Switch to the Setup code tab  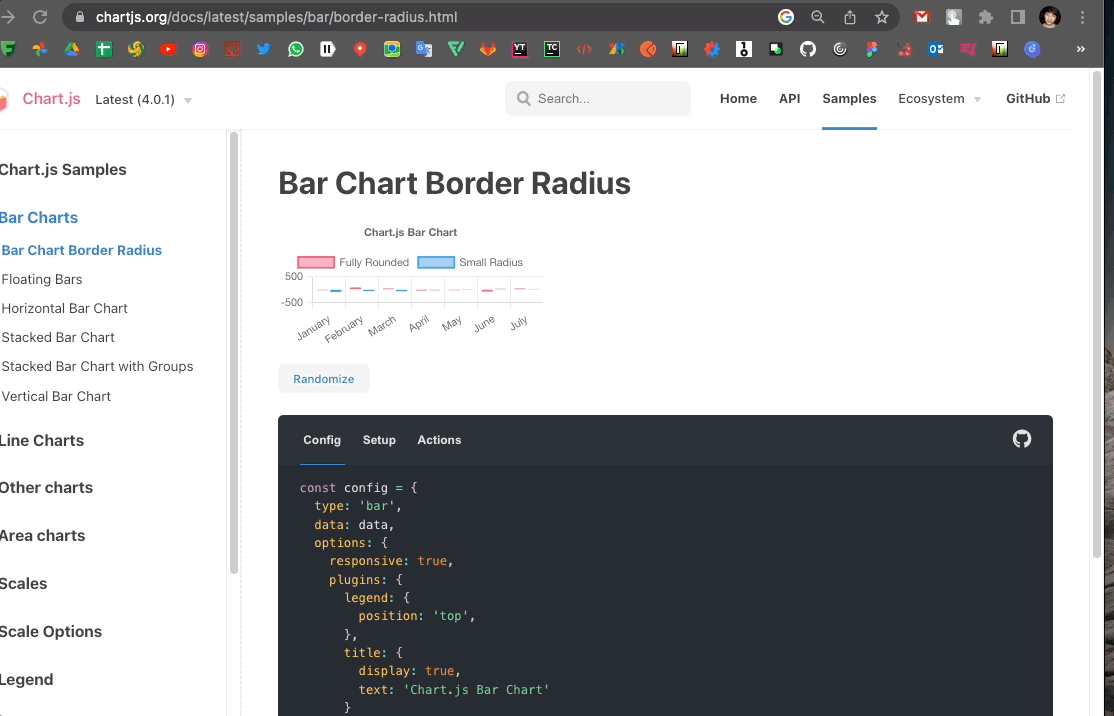click(379, 440)
